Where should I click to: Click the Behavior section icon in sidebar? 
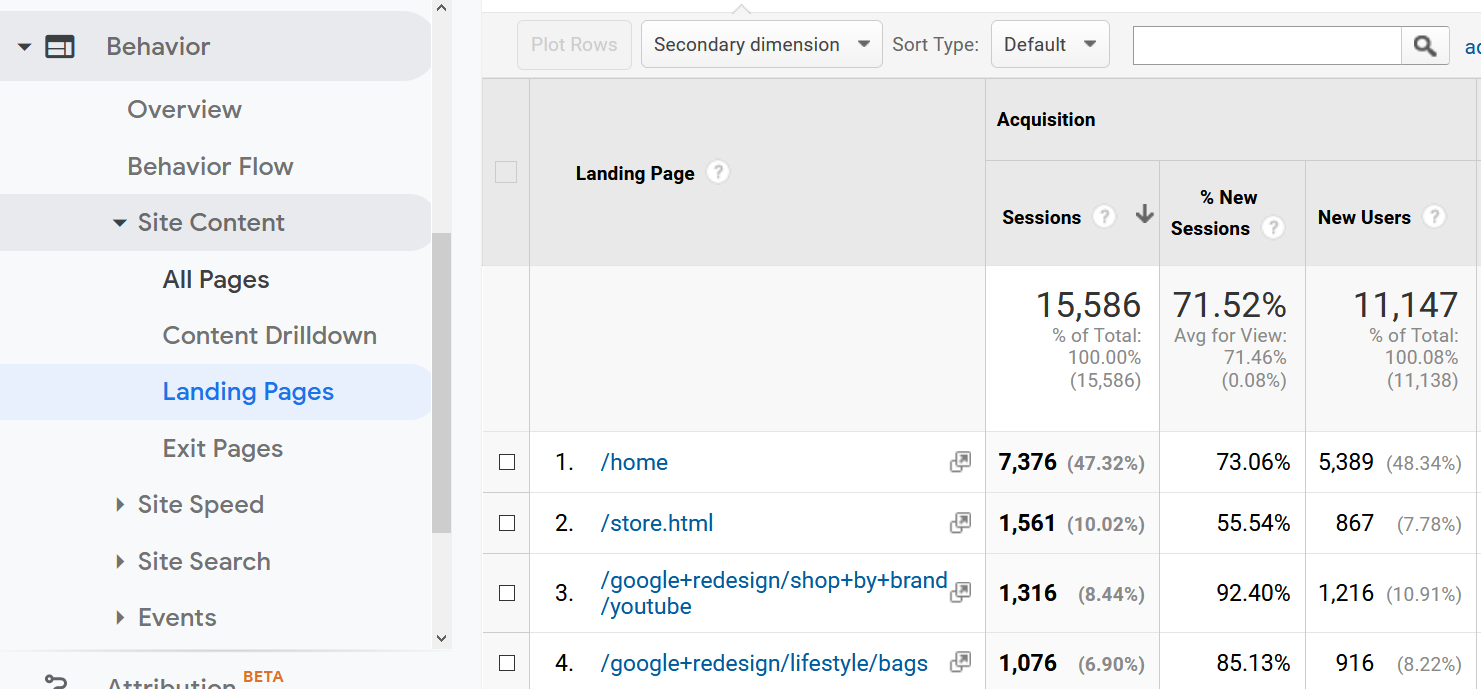[60, 47]
